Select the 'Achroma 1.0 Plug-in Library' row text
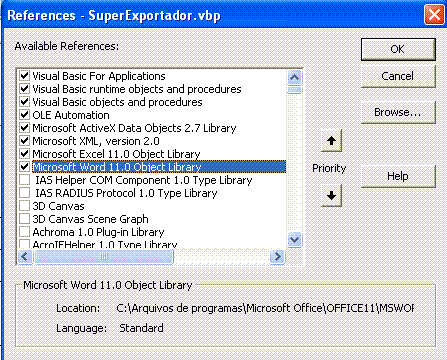447x360 pixels. (98, 232)
